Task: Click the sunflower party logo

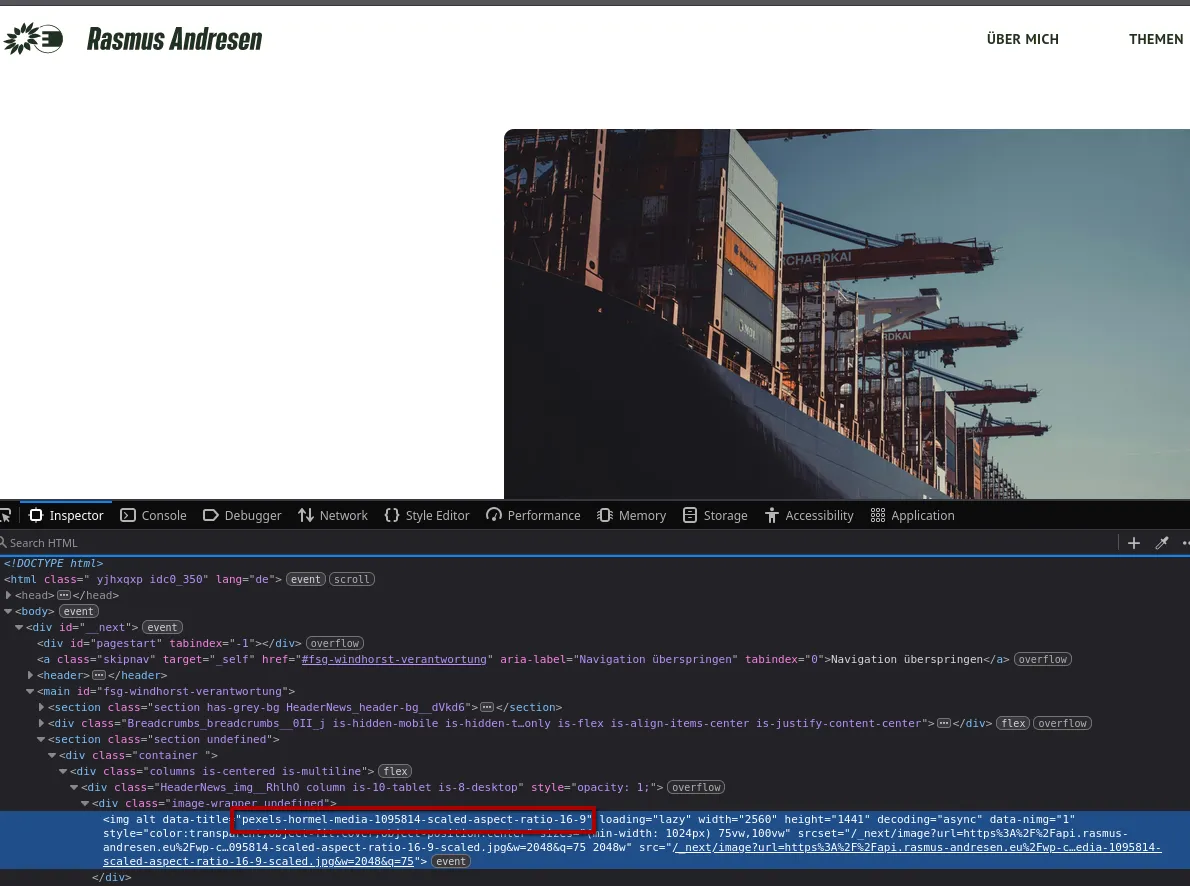Action: 33,39
